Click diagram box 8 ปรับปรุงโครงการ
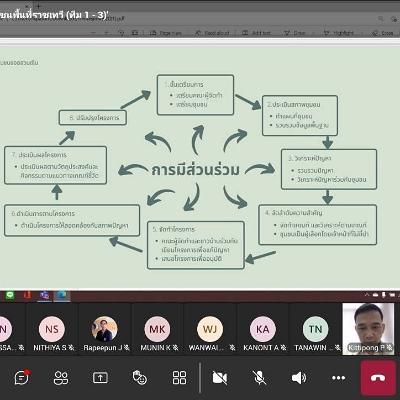The width and height of the screenshot is (400, 400). [x=93, y=118]
